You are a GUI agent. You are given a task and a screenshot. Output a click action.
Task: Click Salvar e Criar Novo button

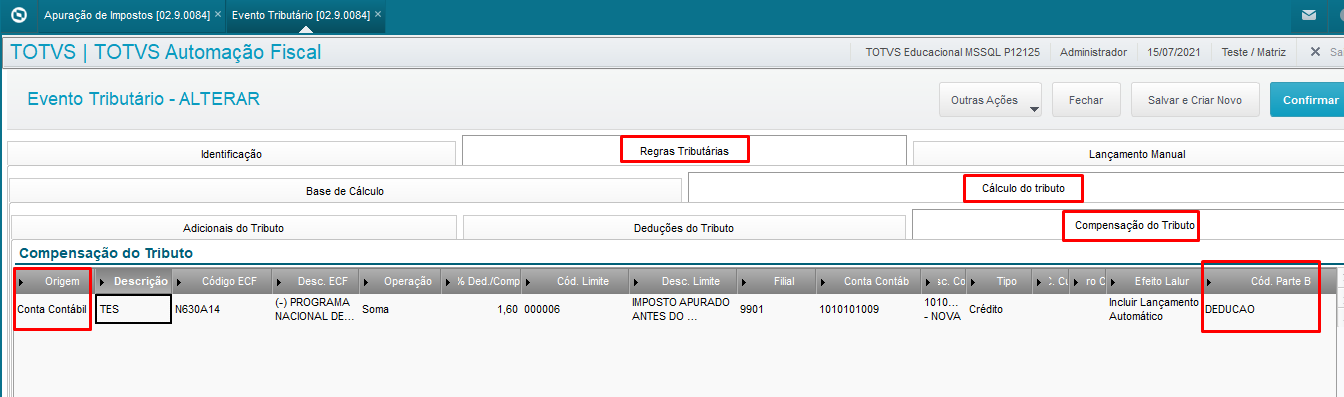coord(1195,100)
